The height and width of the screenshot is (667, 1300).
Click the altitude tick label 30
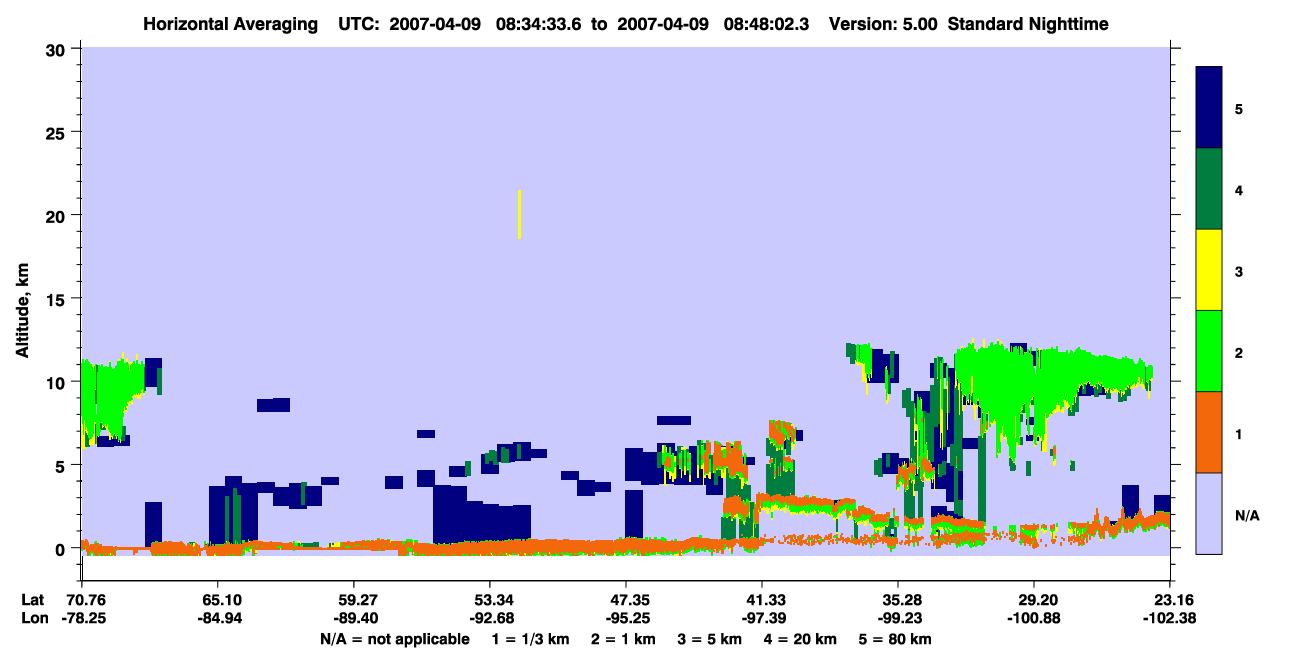click(x=57, y=49)
